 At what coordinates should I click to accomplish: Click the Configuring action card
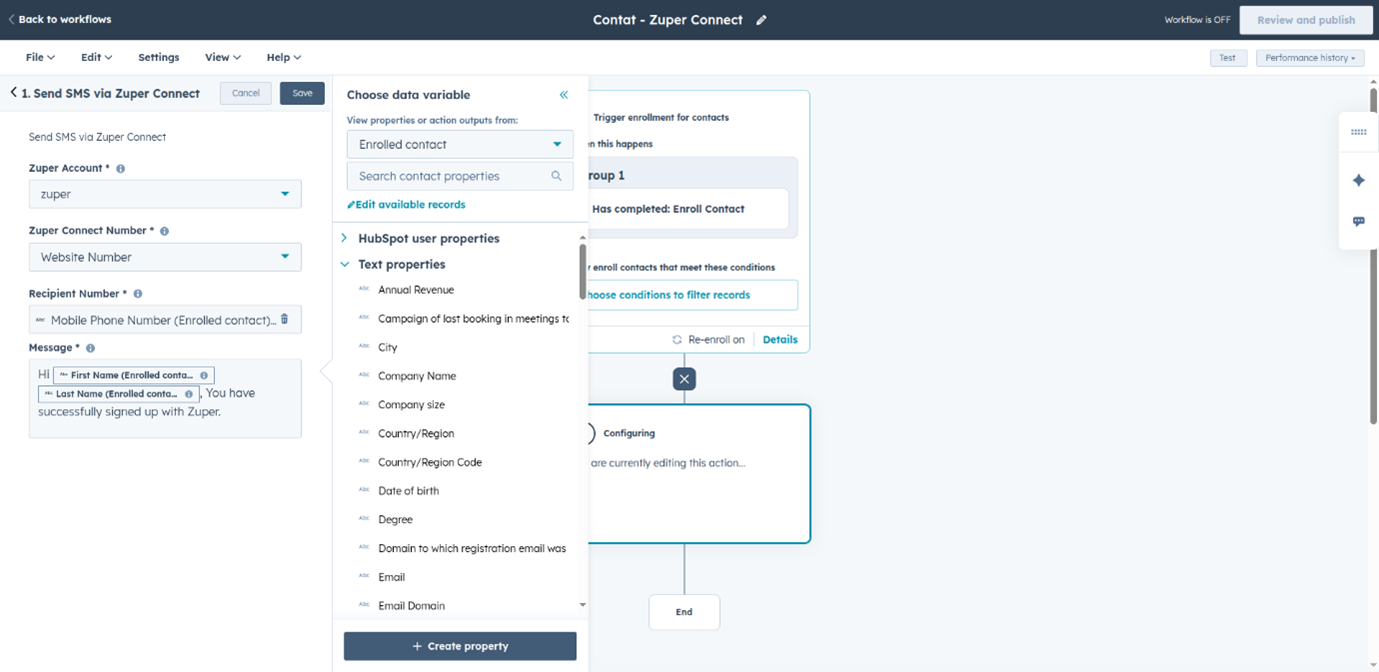699,474
